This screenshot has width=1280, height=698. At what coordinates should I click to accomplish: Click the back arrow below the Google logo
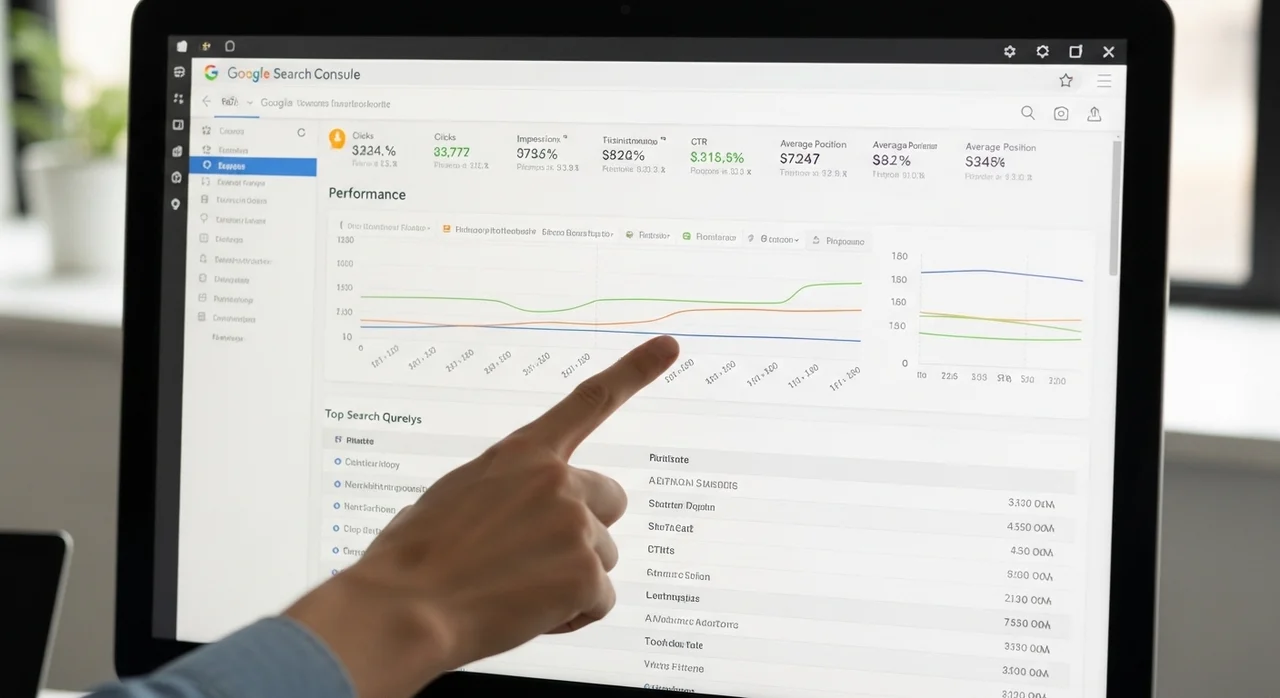[x=207, y=102]
